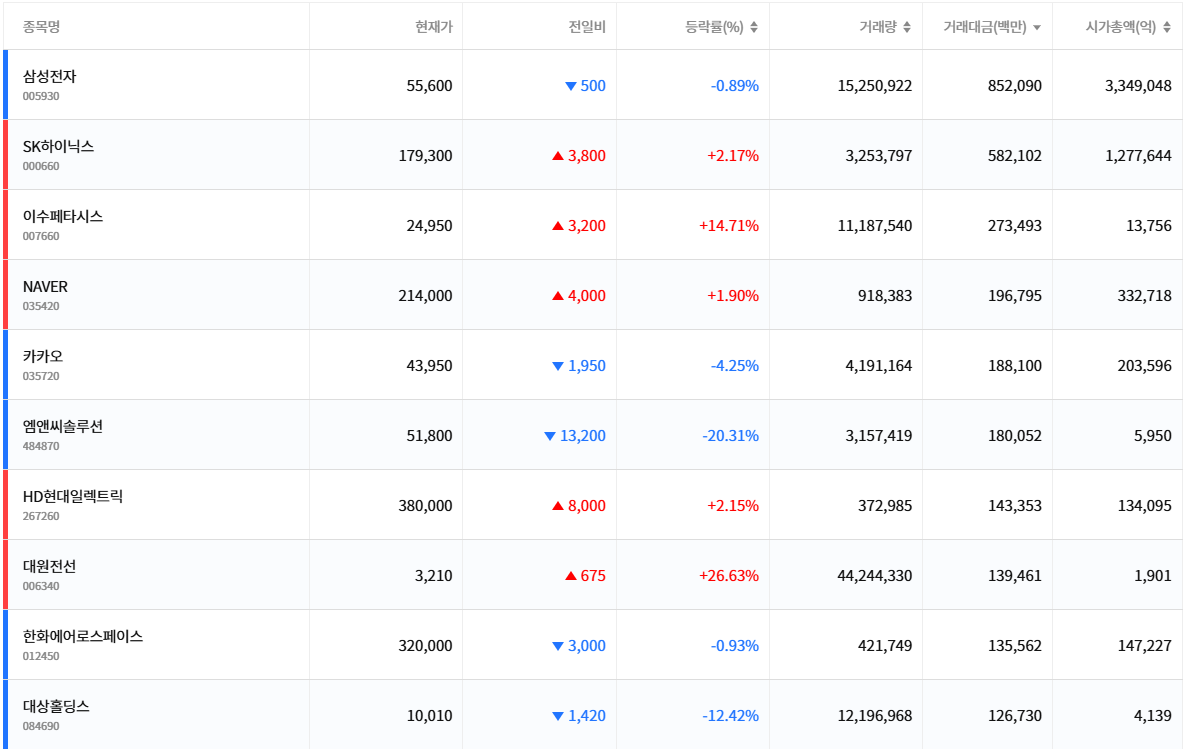Open HD현대일렉트릭 stock page
This screenshot has height=749, width=1192.
(x=73, y=496)
